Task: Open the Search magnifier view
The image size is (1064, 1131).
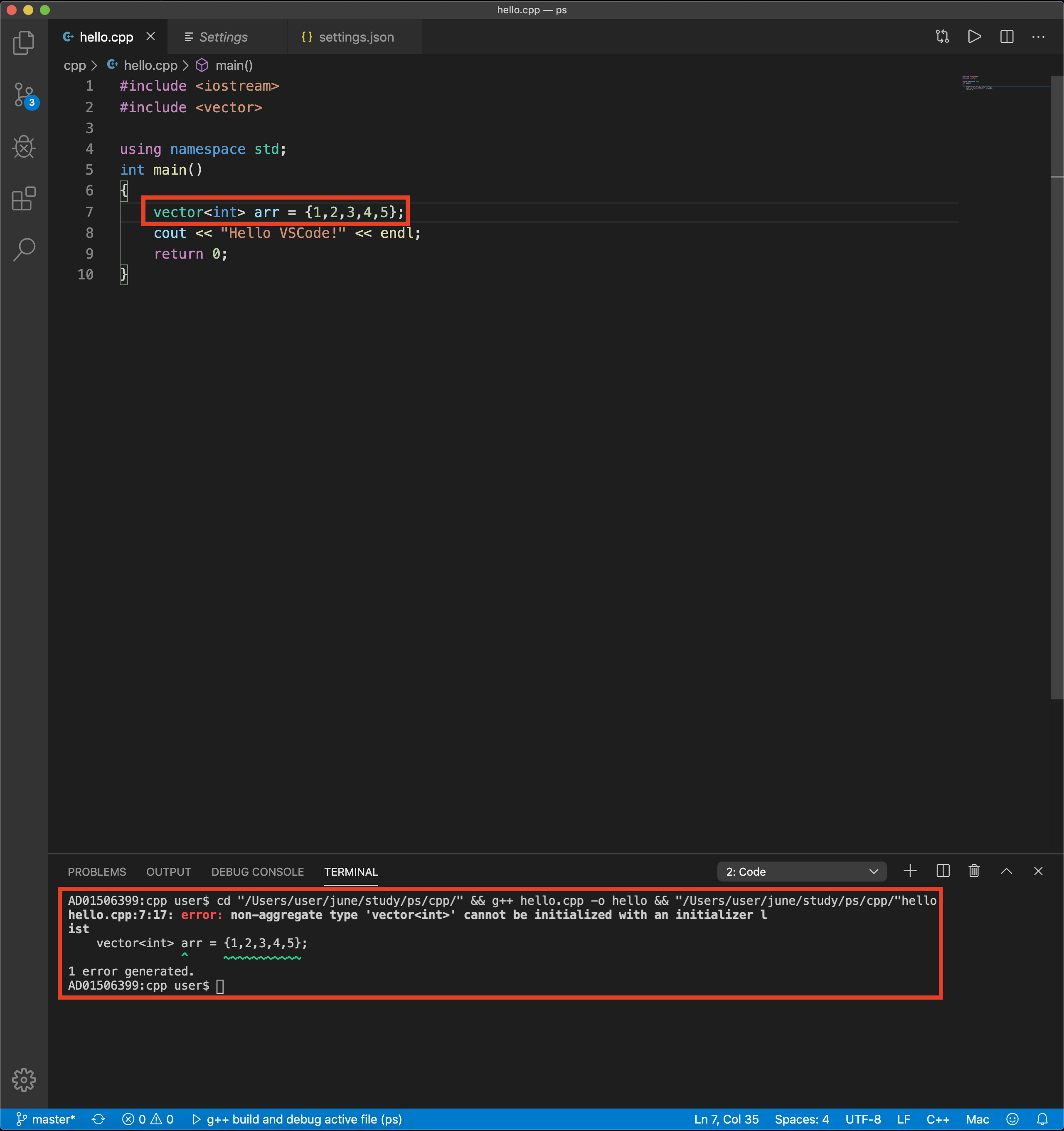Action: coord(24,249)
